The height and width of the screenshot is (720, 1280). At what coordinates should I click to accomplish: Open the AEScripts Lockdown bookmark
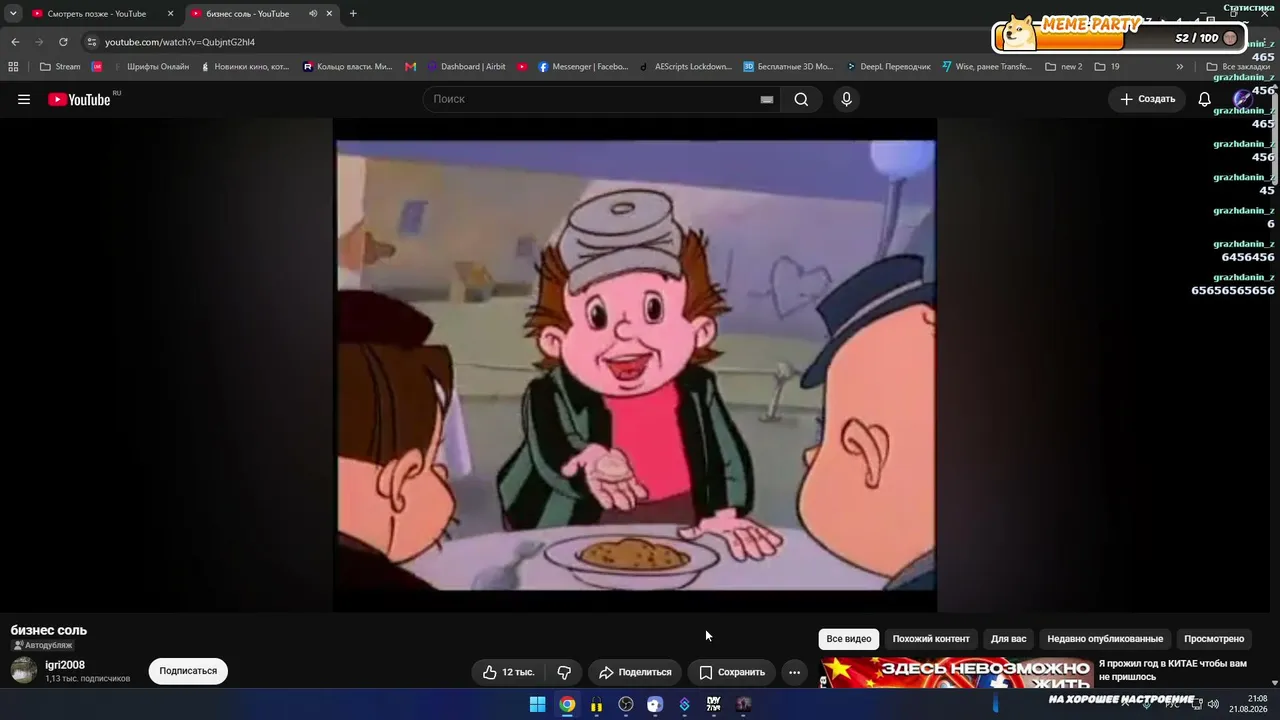click(x=685, y=67)
